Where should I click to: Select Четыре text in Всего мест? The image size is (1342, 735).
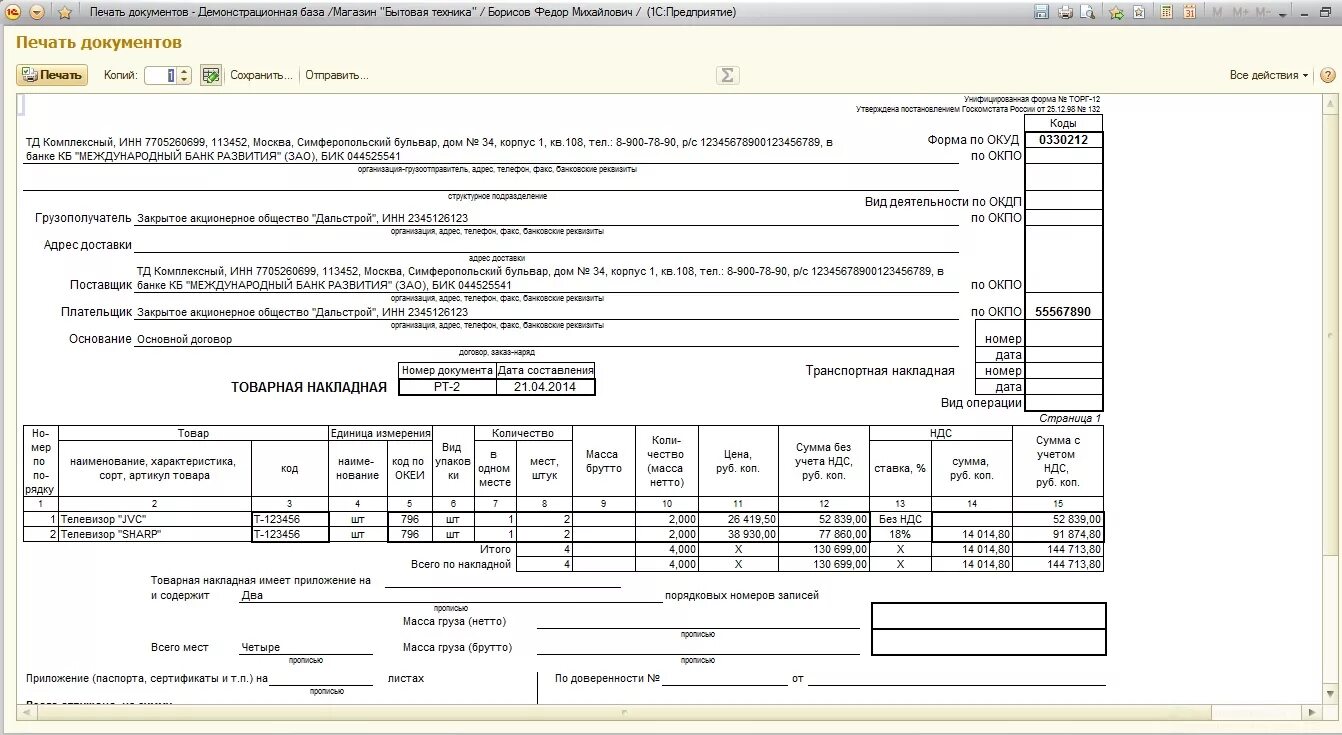[260, 647]
